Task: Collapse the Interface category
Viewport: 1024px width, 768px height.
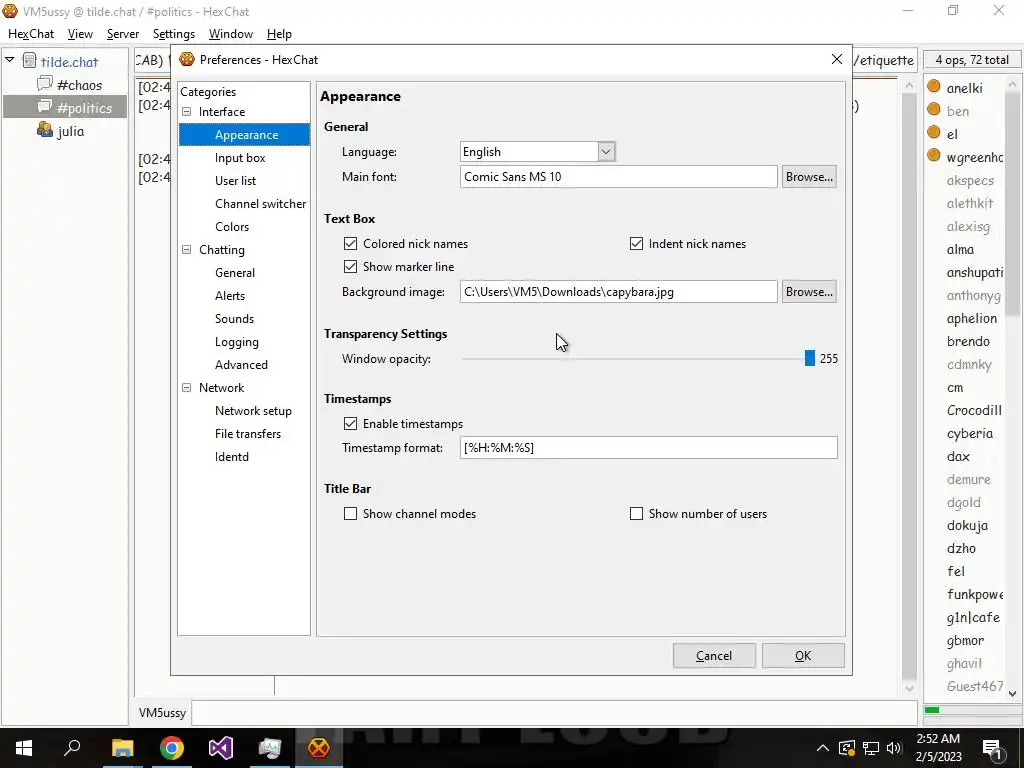Action: (x=187, y=112)
